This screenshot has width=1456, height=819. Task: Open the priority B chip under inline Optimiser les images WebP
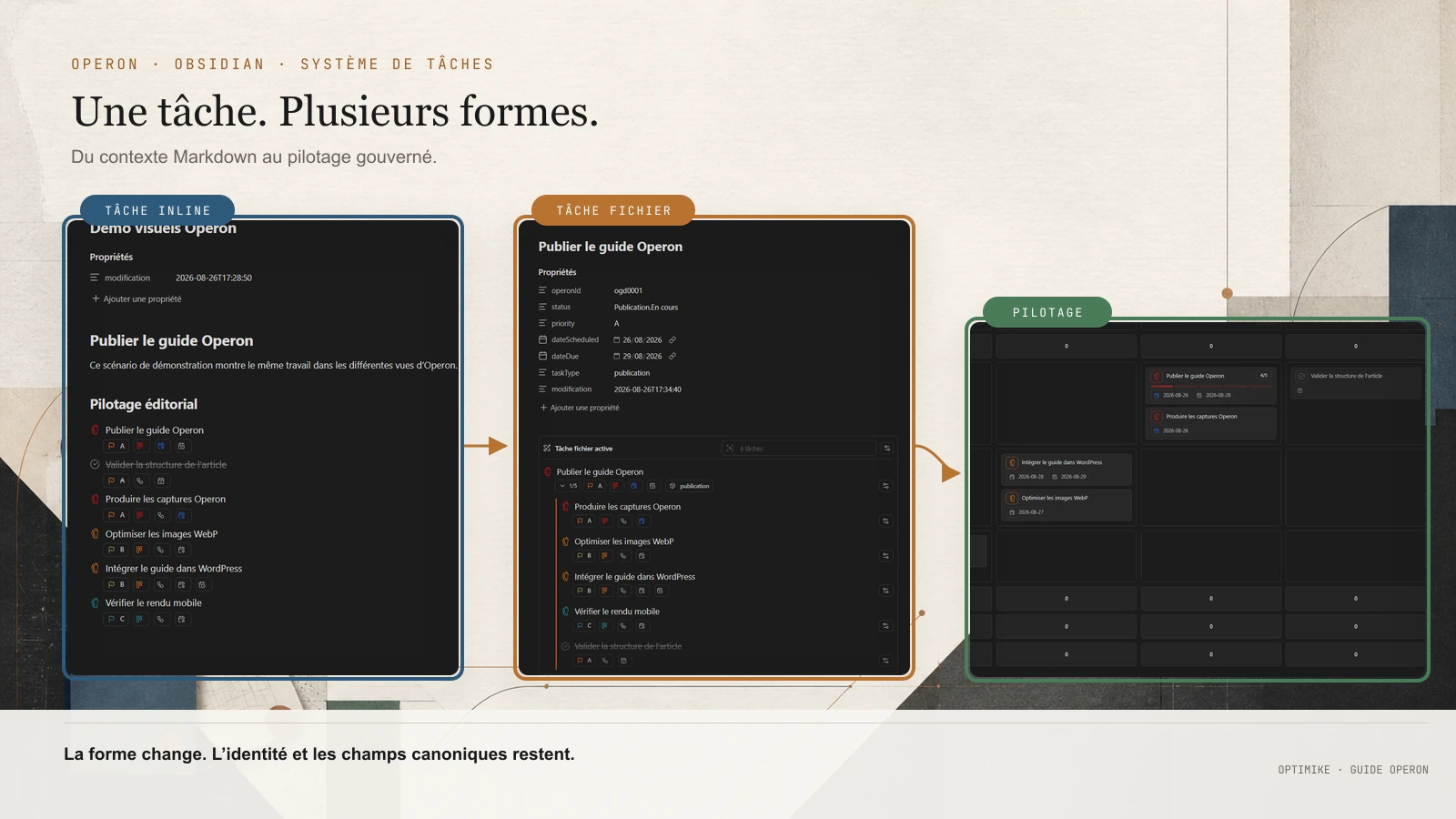[116, 550]
